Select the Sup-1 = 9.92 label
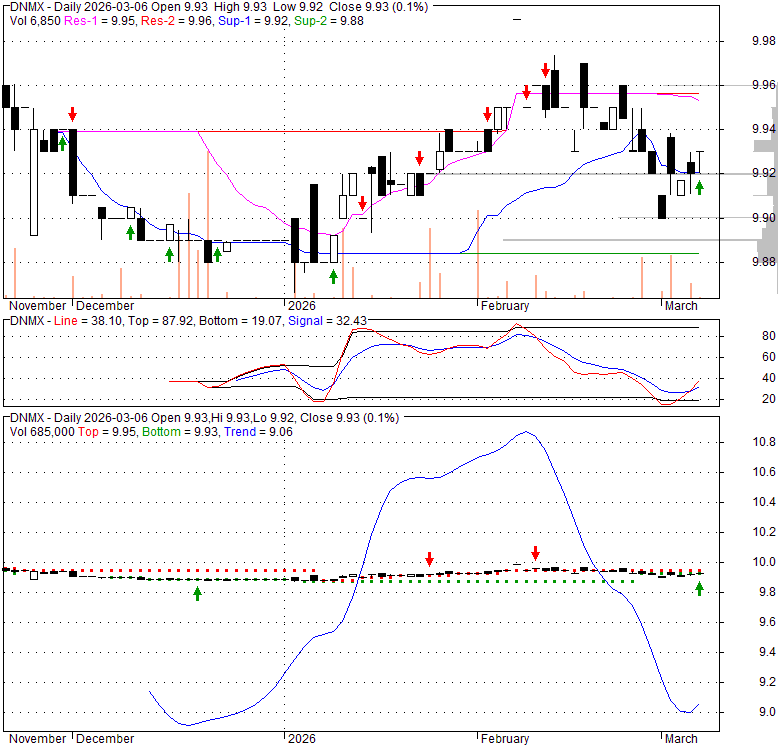The width and height of the screenshot is (780, 745). 253,21
